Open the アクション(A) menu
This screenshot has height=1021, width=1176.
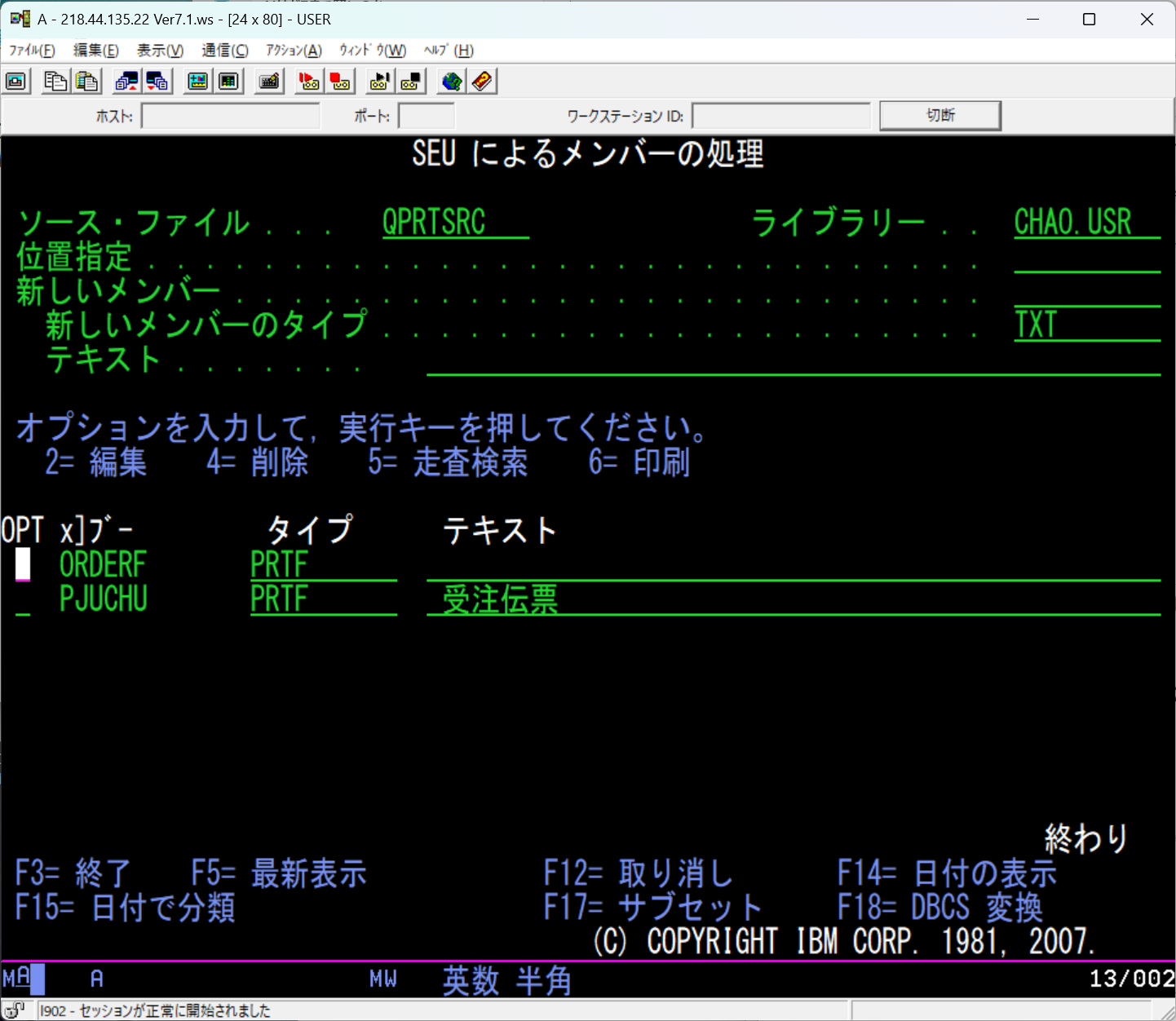tap(294, 51)
